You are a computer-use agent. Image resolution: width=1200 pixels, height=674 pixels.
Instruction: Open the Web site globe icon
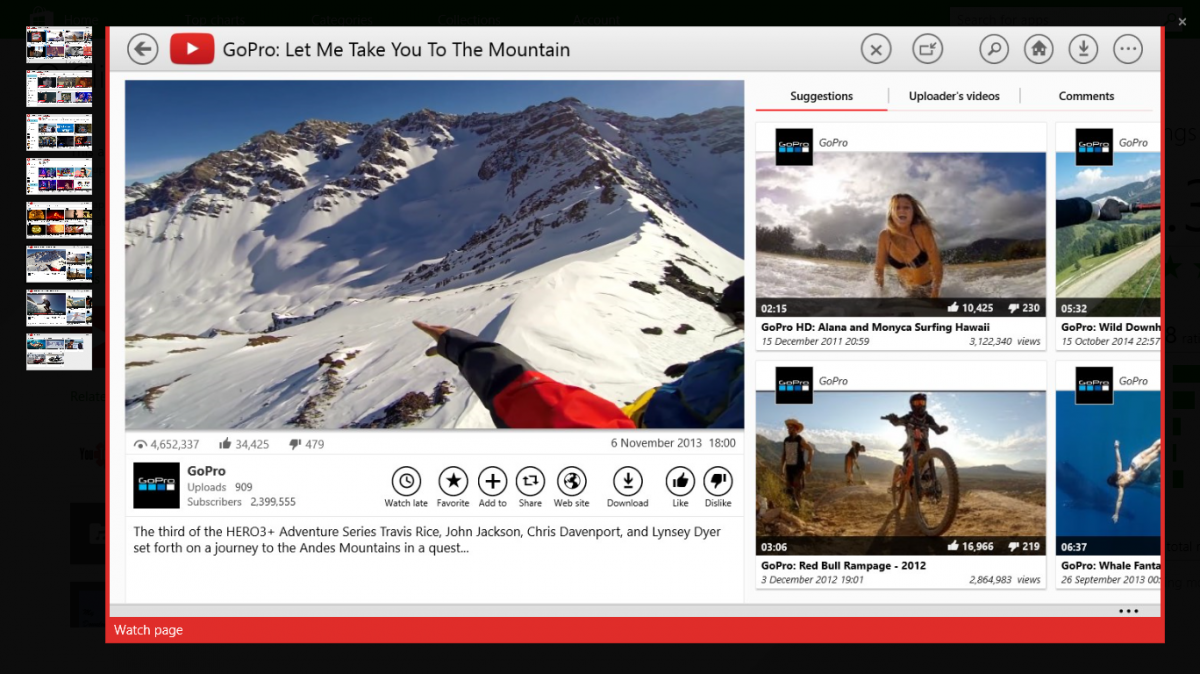click(571, 481)
